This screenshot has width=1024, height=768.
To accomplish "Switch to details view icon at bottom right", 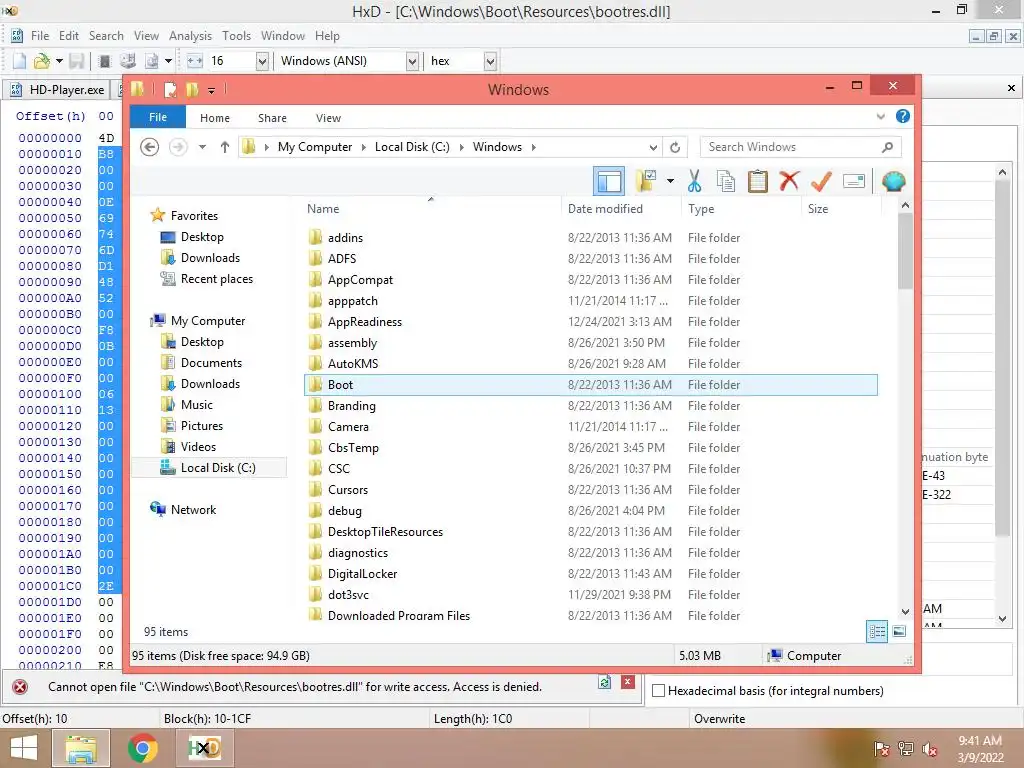I will 877,631.
